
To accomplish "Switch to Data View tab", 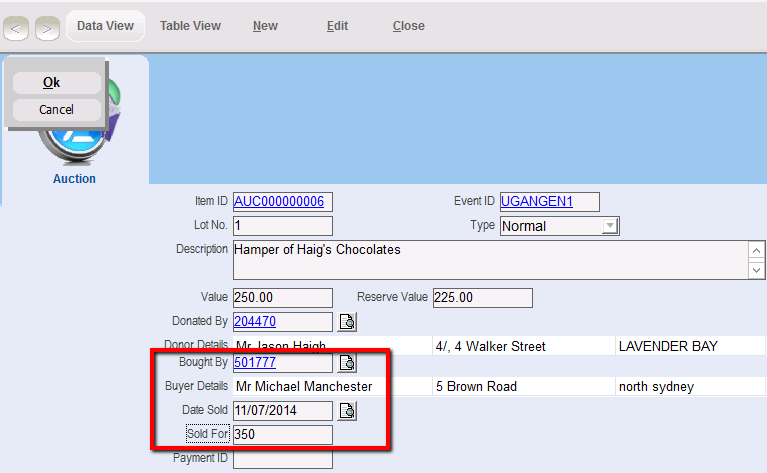I will (x=105, y=26).
